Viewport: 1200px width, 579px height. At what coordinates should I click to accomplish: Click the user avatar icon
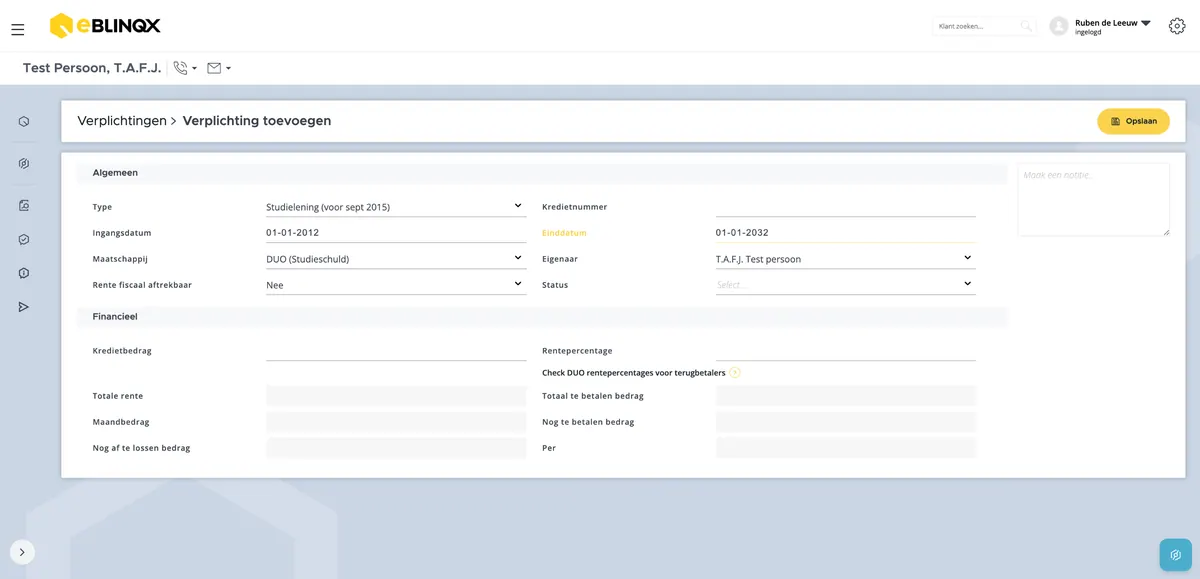1059,26
